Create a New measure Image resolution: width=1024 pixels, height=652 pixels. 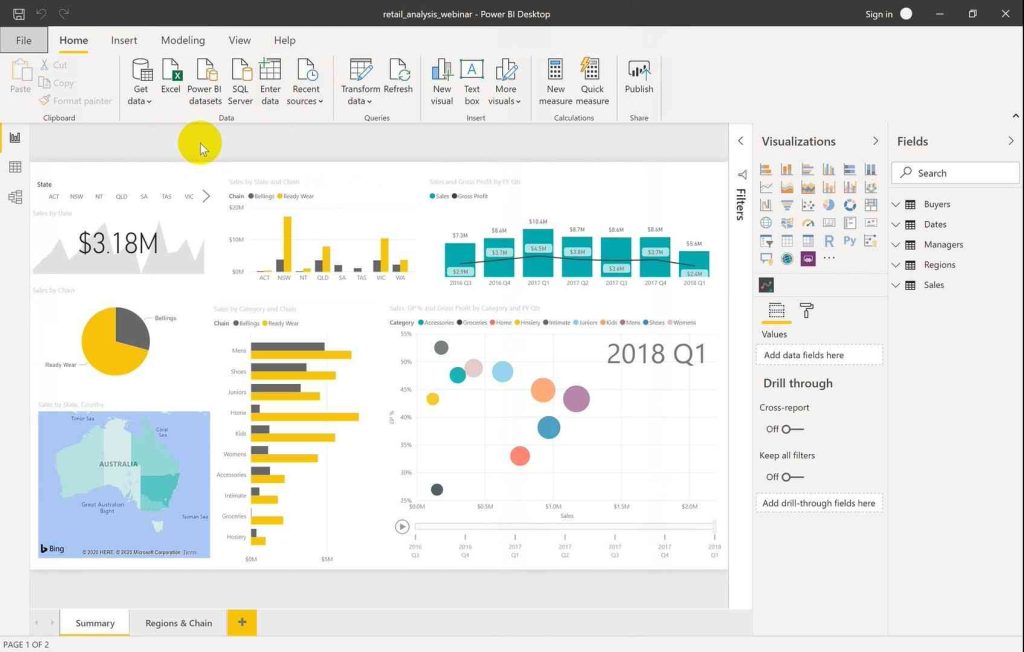tap(555, 82)
